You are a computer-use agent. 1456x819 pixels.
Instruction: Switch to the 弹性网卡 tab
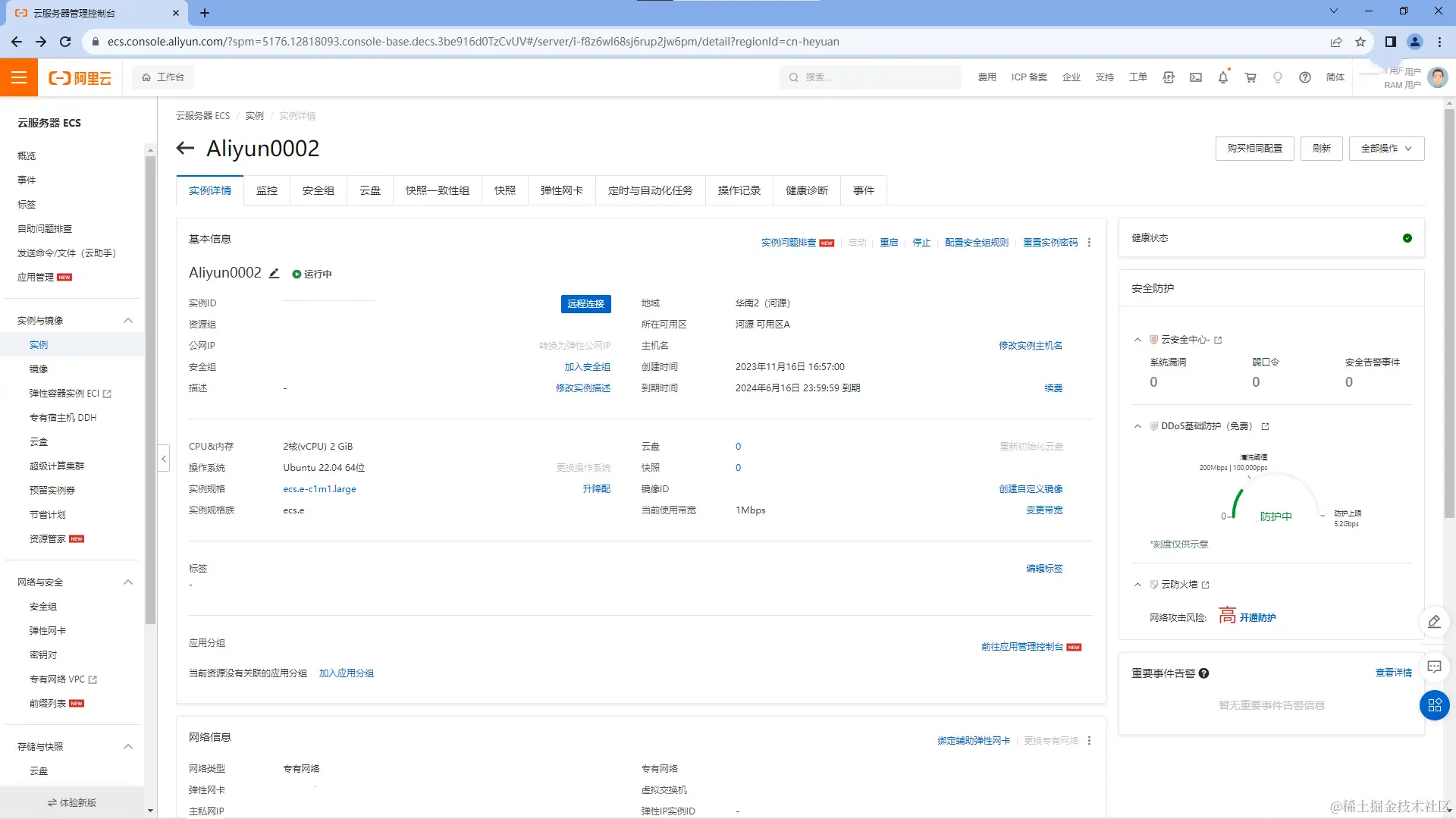[562, 190]
